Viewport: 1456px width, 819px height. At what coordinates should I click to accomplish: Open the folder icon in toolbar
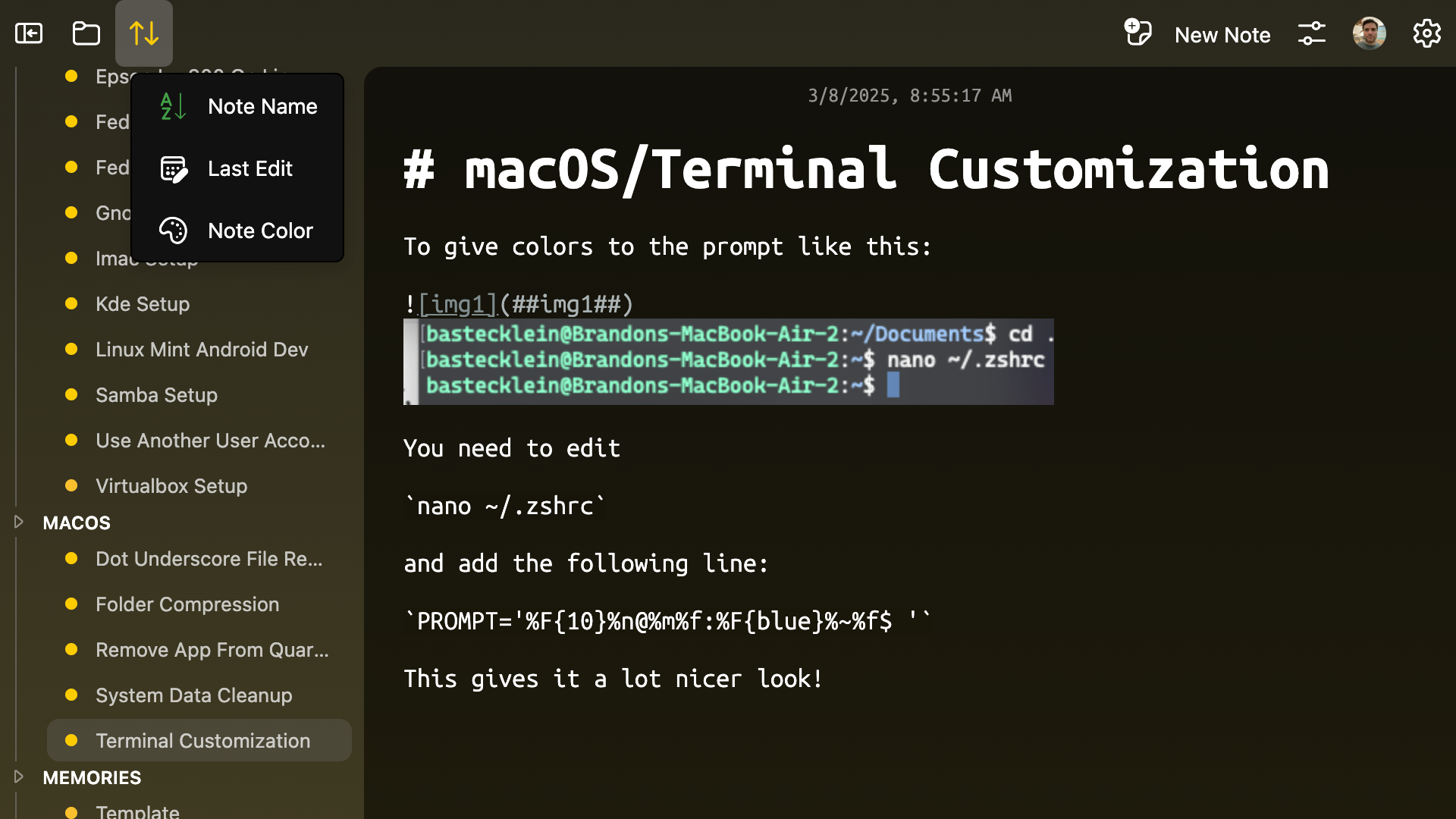pos(86,33)
